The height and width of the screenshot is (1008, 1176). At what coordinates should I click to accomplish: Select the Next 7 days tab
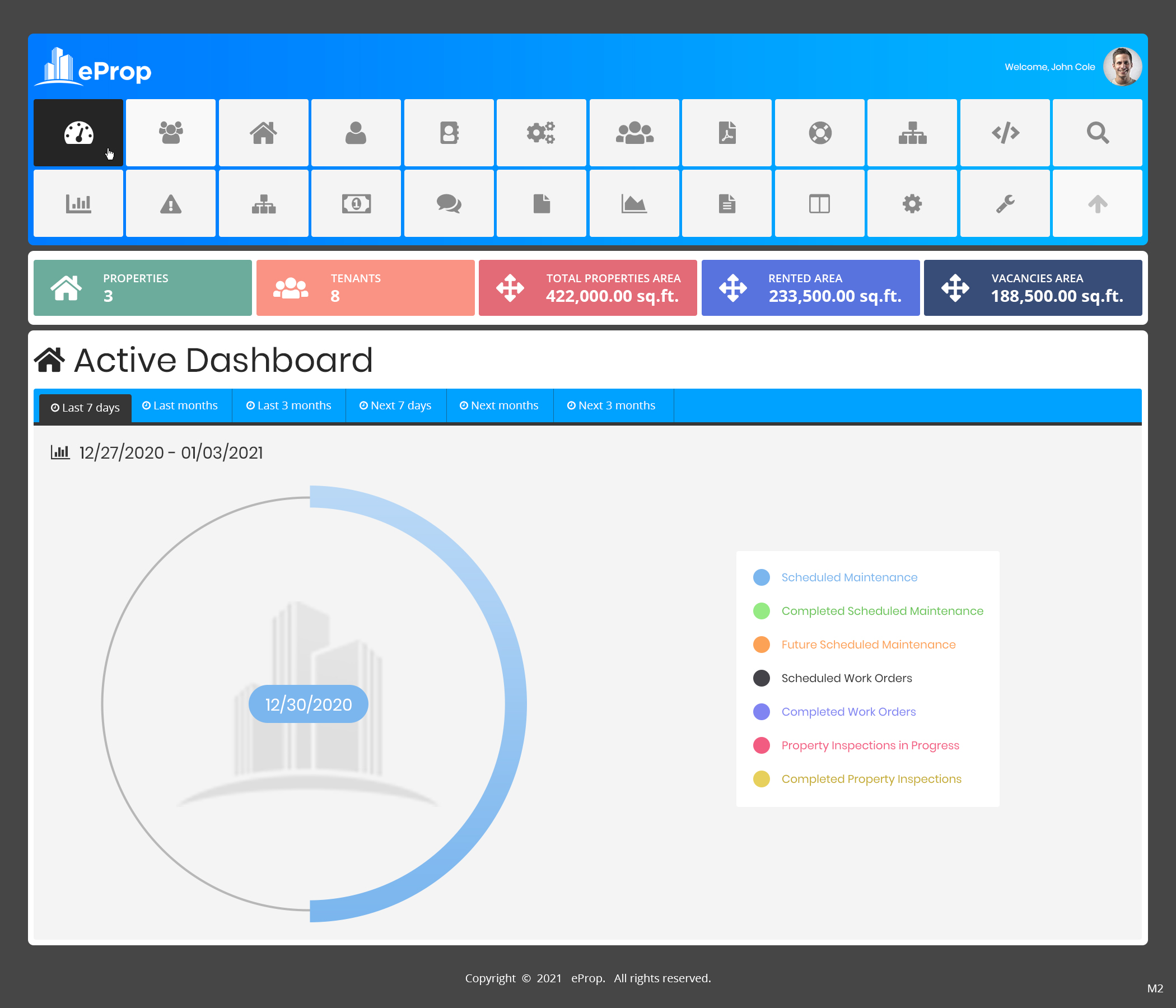pos(395,405)
